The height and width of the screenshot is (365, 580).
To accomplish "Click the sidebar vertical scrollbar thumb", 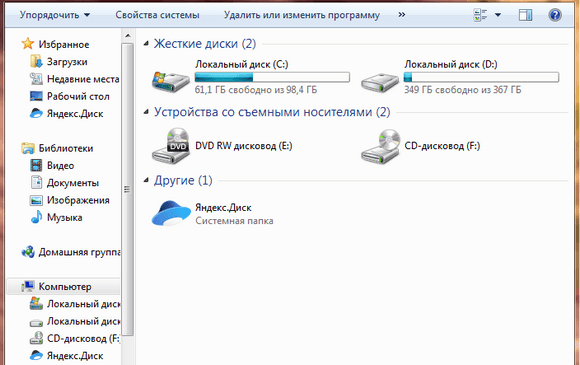I will coord(128,189).
